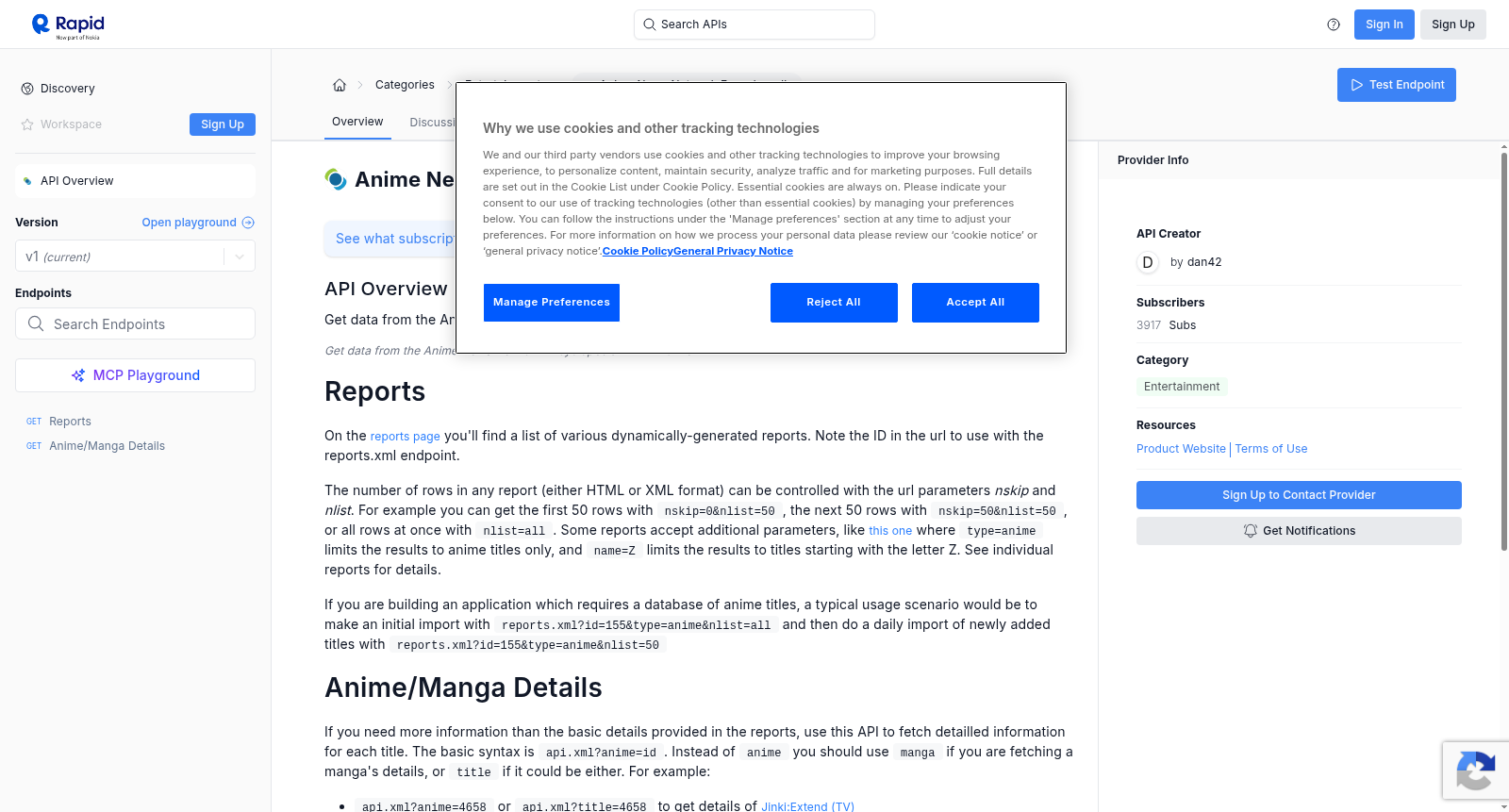
Task: Click Reject All cookies
Action: 834,303
